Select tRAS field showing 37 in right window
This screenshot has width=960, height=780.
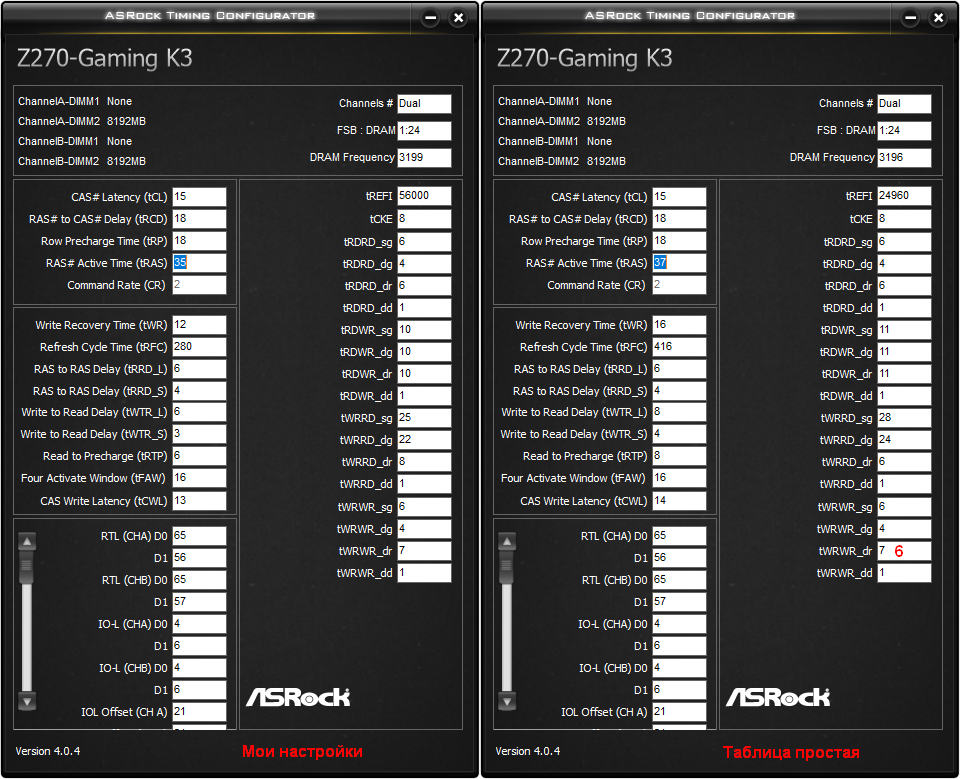coord(679,263)
